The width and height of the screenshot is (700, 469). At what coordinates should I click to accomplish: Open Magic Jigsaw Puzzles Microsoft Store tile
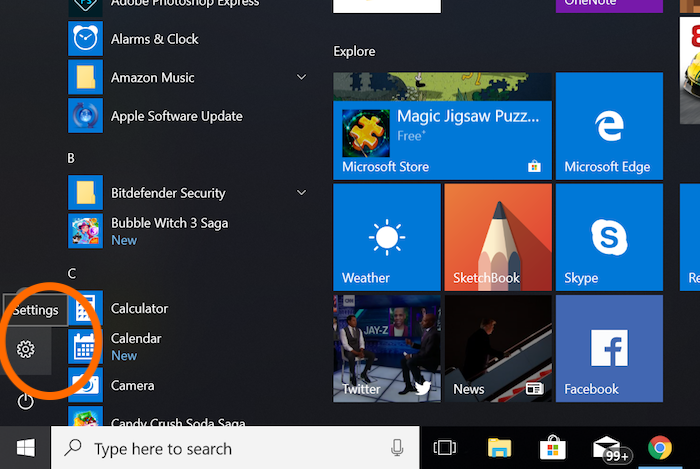point(442,126)
